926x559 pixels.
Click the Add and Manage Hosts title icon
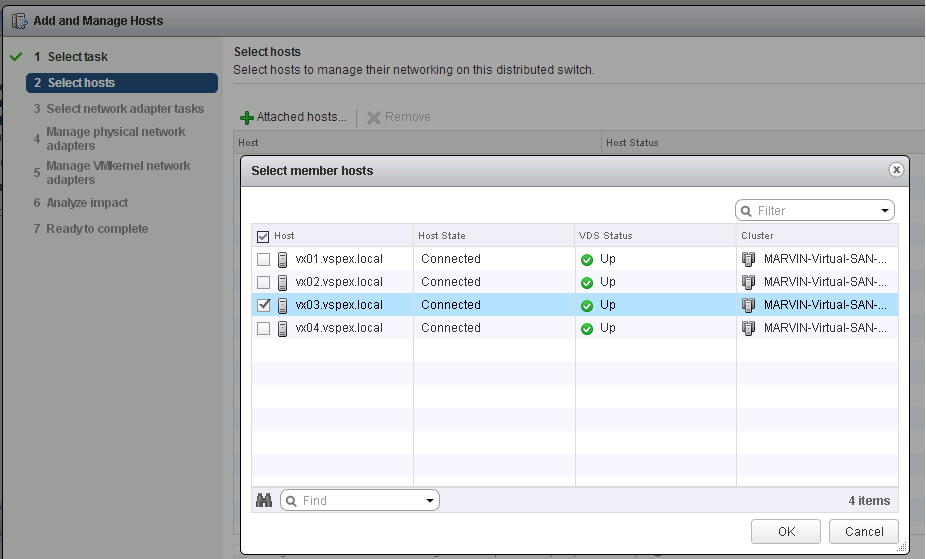pos(18,20)
